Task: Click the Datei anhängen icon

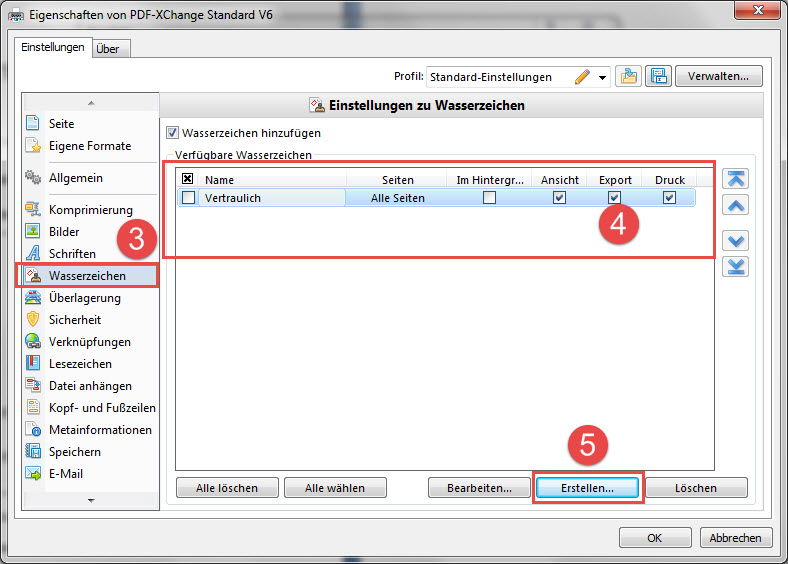Action: [33, 386]
